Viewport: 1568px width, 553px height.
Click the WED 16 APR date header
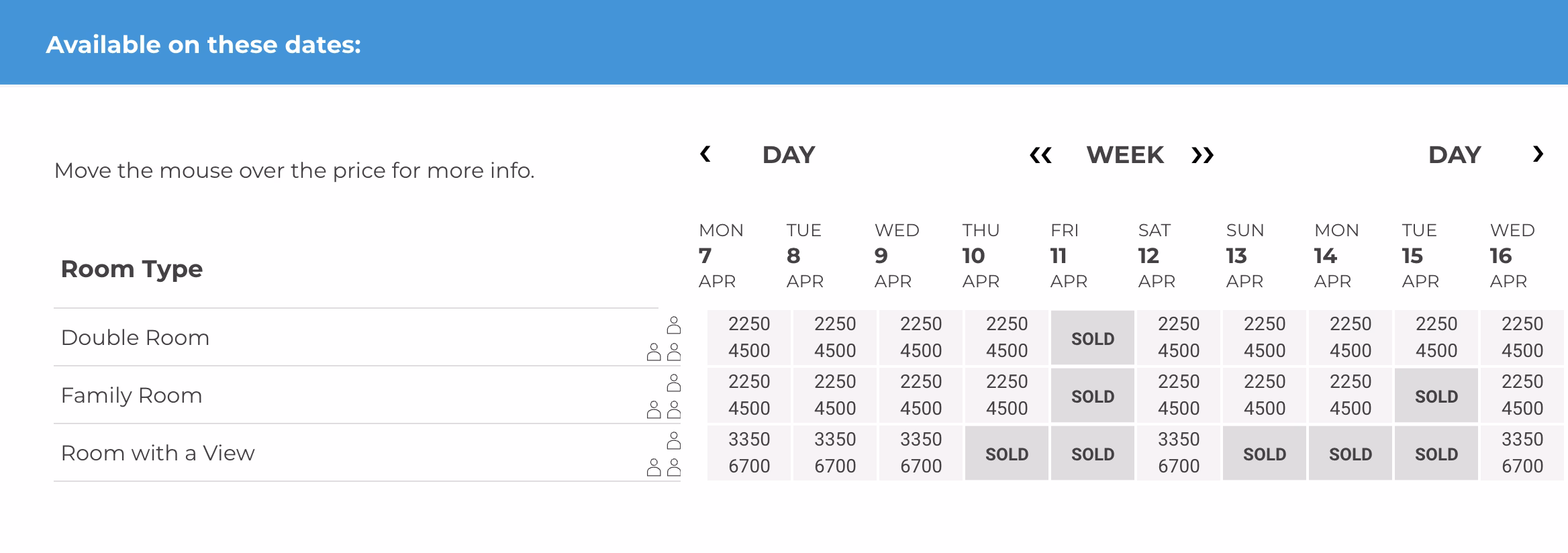(x=1512, y=256)
